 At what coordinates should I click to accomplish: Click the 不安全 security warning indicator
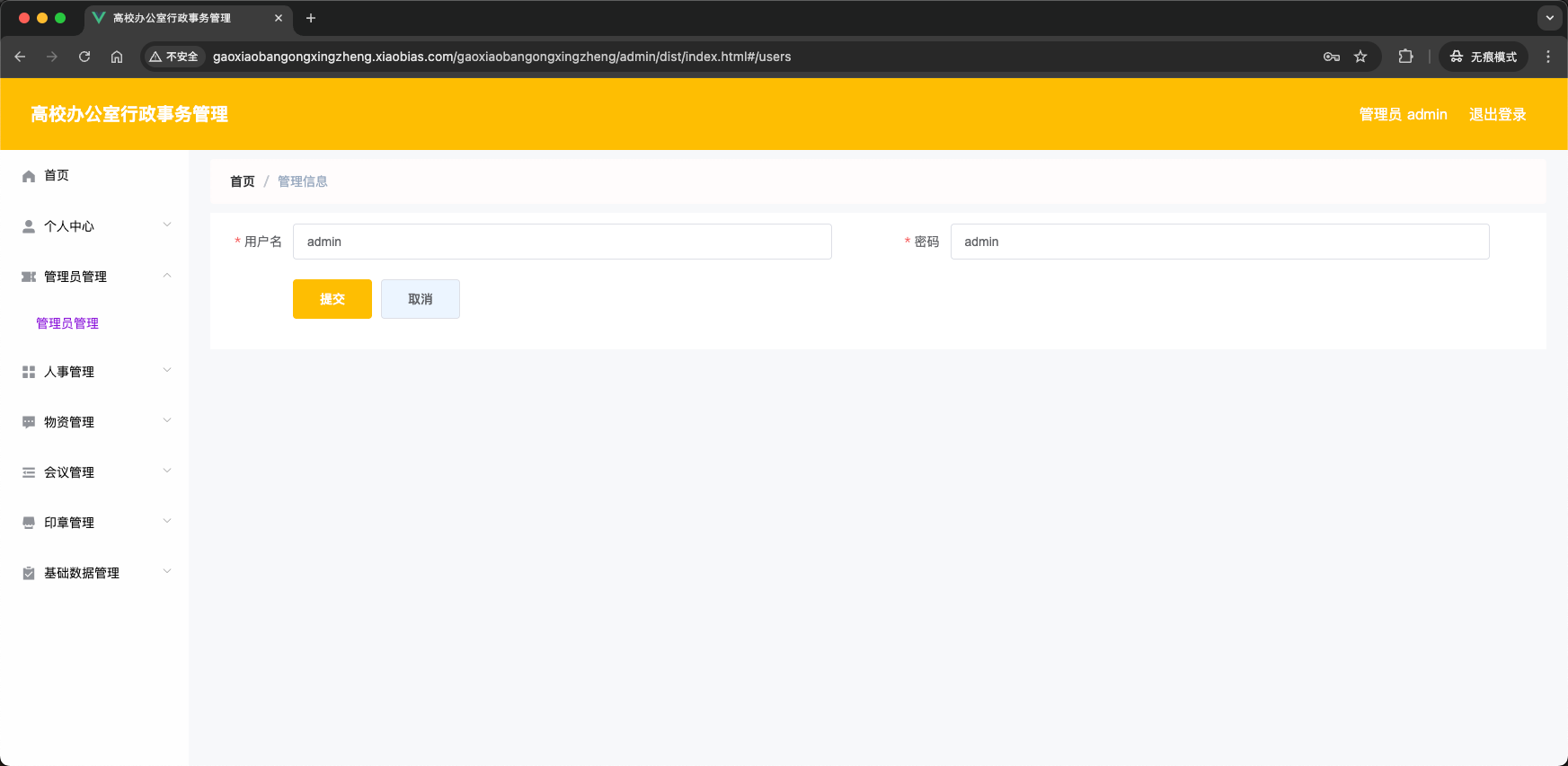[174, 57]
